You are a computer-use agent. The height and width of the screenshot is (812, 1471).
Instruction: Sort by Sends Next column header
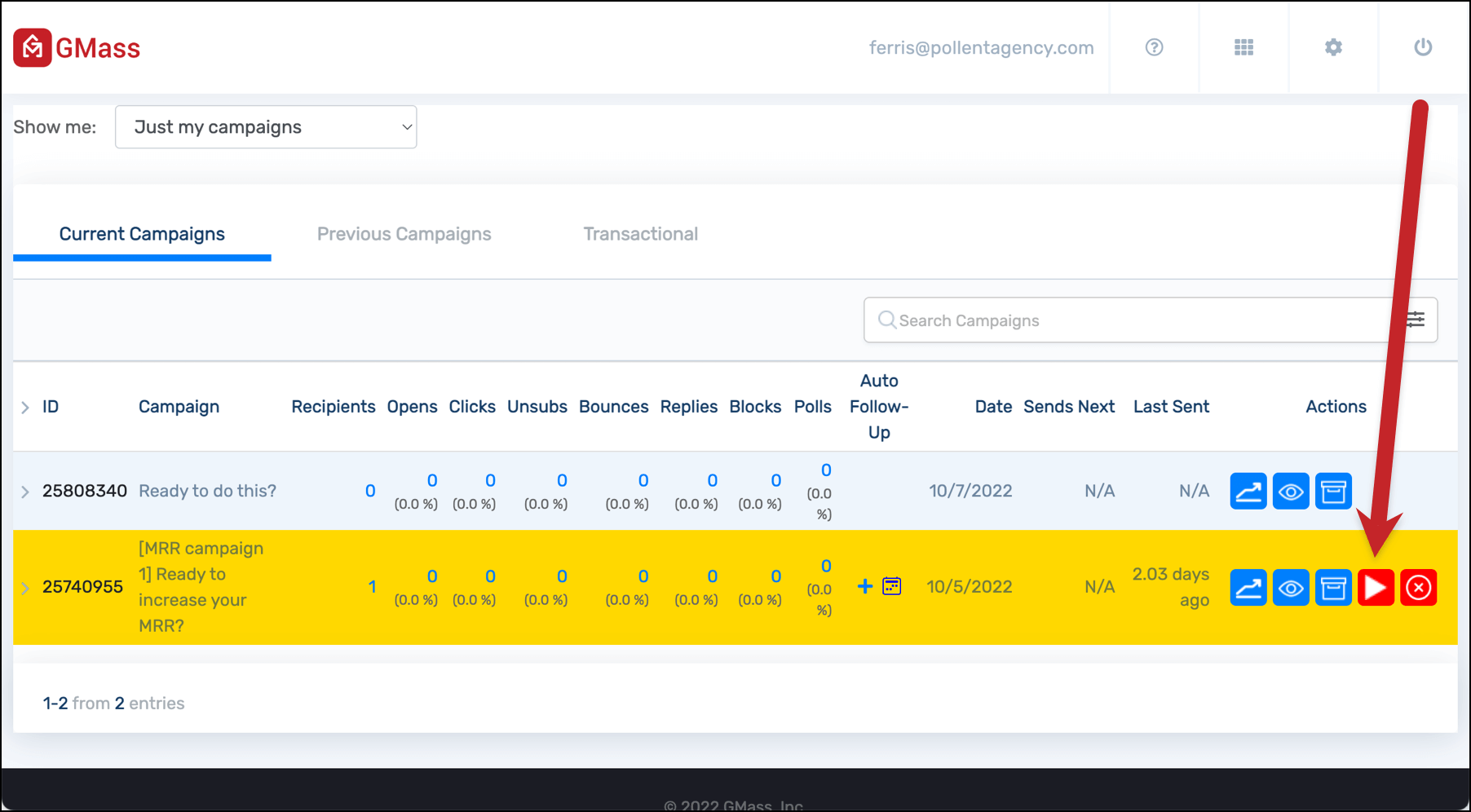(1069, 407)
